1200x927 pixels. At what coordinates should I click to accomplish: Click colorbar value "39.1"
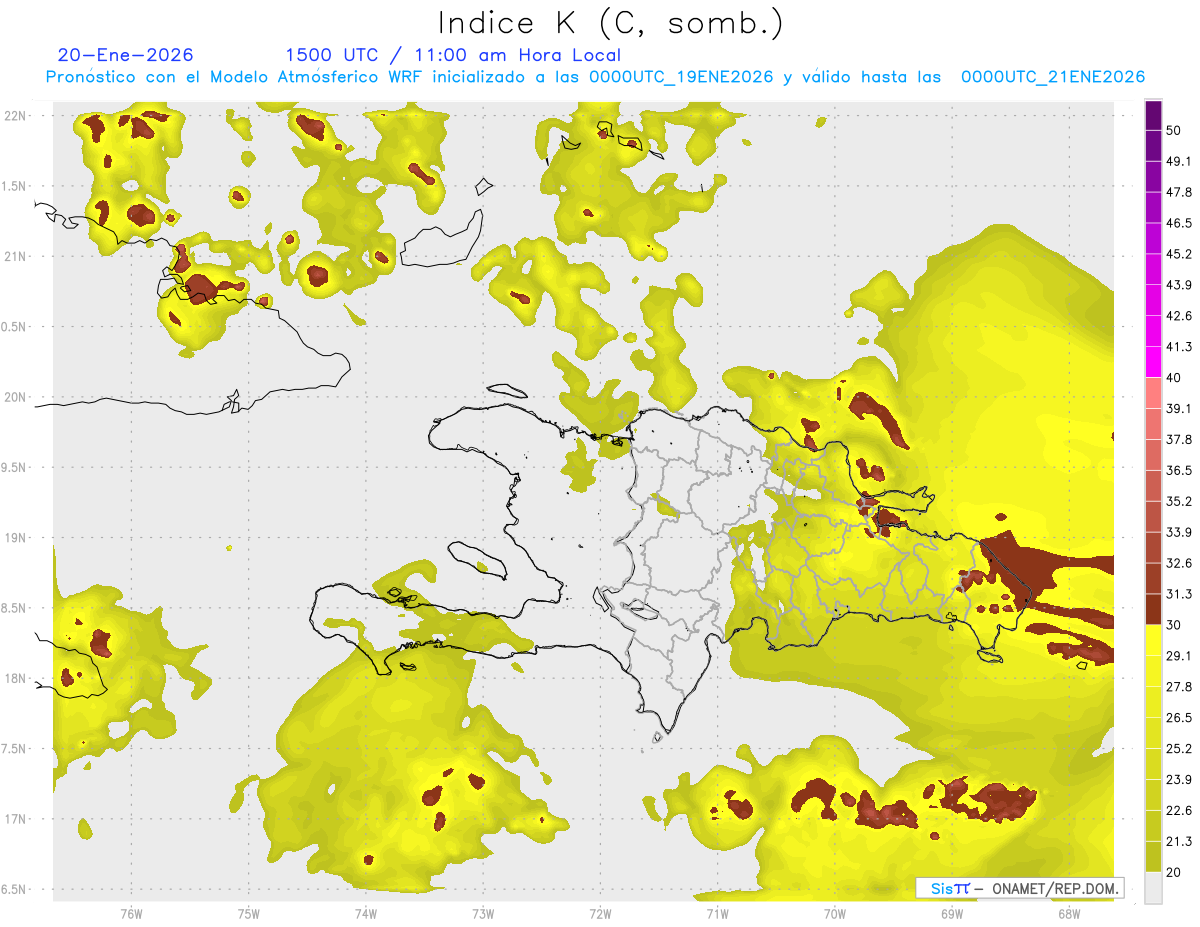(x=1179, y=409)
